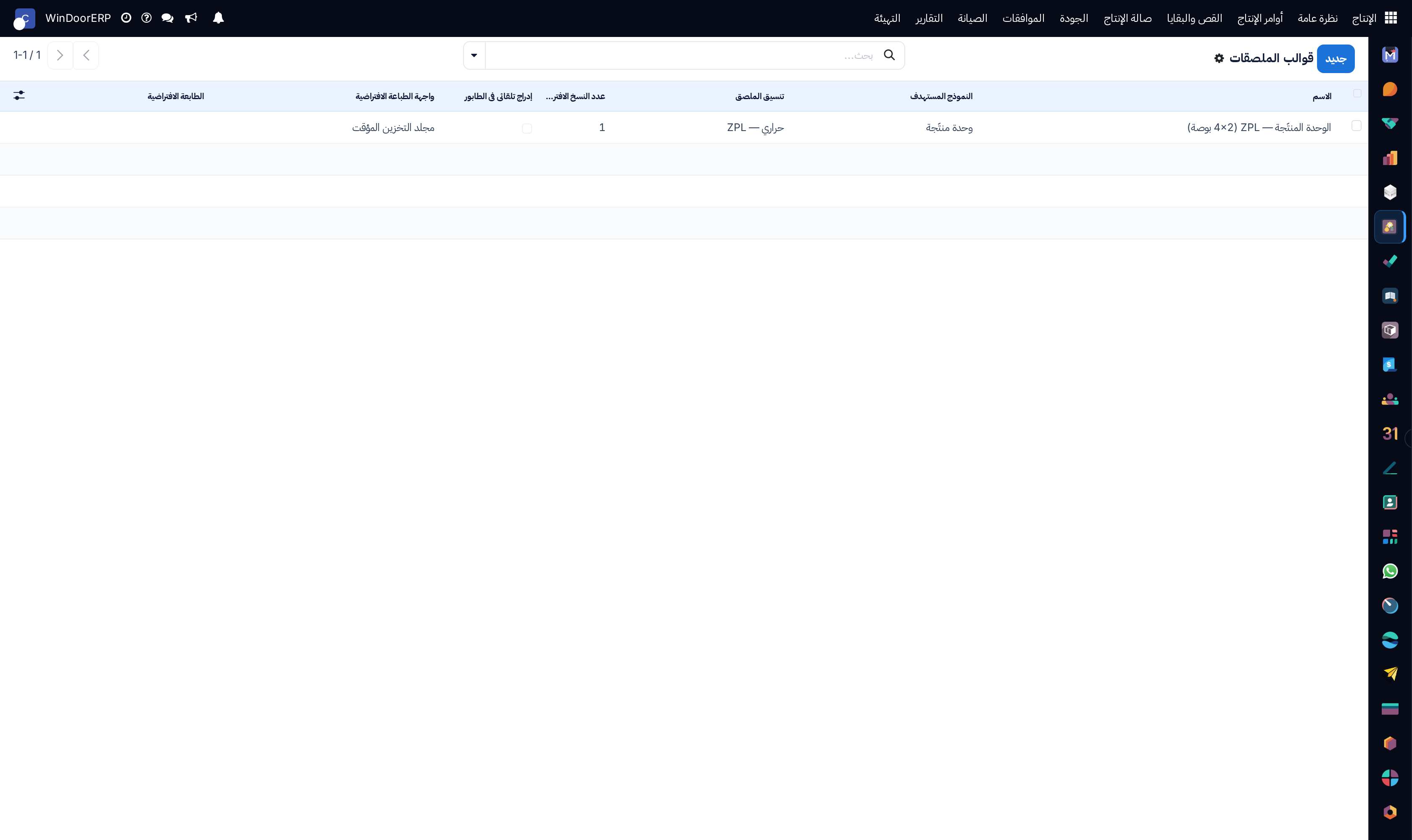Go to previous page arrow
The width and height of the screenshot is (1412, 840).
[86, 55]
